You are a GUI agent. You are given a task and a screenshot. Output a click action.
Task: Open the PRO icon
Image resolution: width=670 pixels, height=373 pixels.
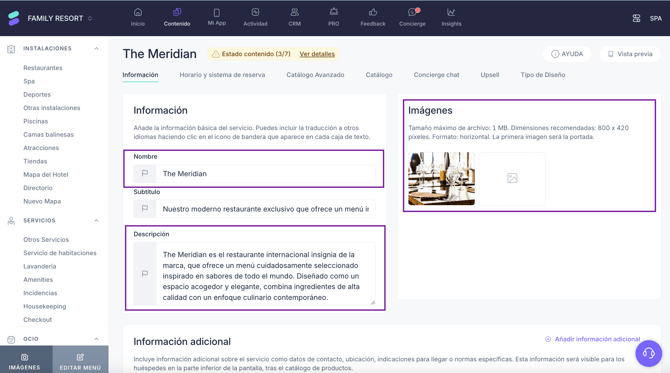tap(334, 12)
